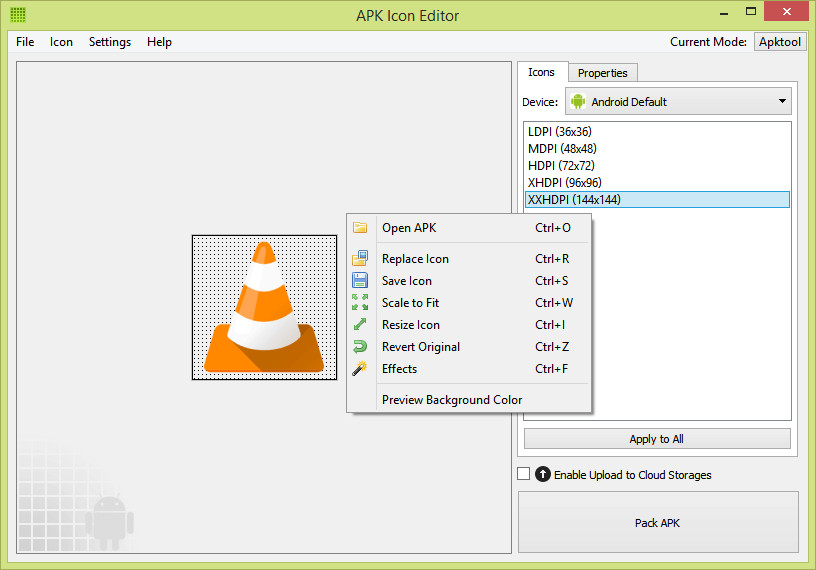816x570 pixels.
Task: Click the Open APK folder icon
Action: click(x=360, y=227)
